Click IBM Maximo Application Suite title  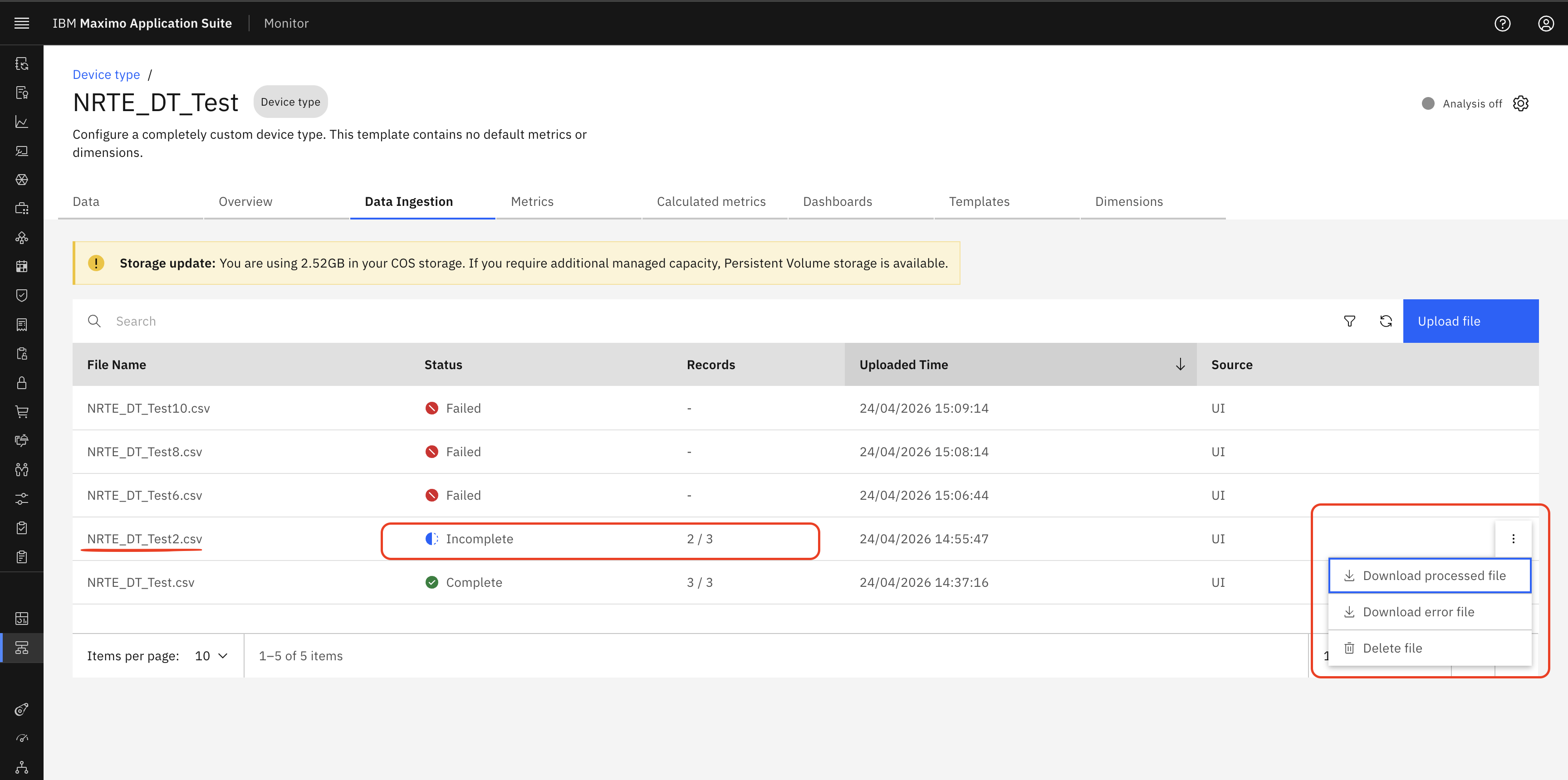tap(142, 23)
